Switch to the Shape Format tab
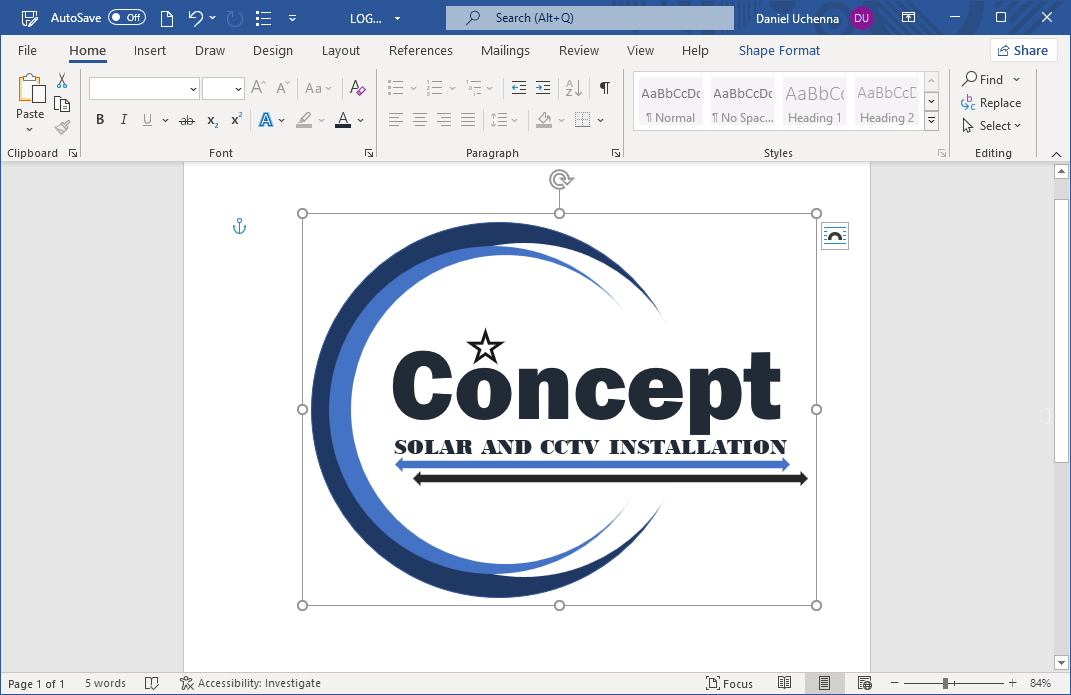The height and width of the screenshot is (695, 1071). pyautogui.click(x=779, y=50)
